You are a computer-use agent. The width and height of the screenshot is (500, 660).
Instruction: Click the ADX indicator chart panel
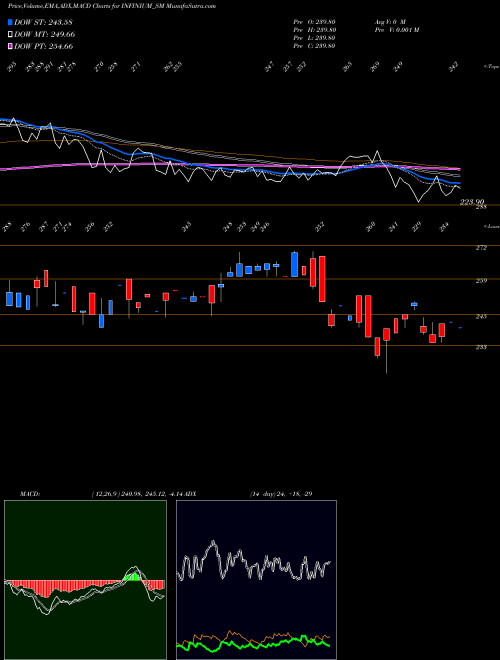click(x=256, y=580)
